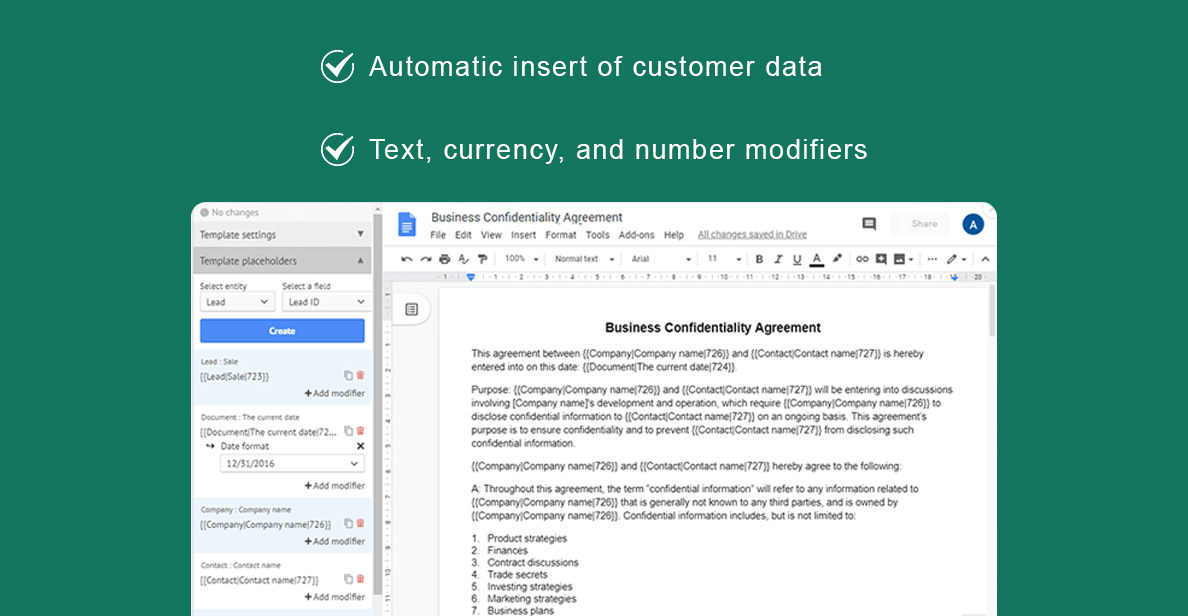Select the paint format roller tool
This screenshot has height=616, width=1188.
[482, 259]
